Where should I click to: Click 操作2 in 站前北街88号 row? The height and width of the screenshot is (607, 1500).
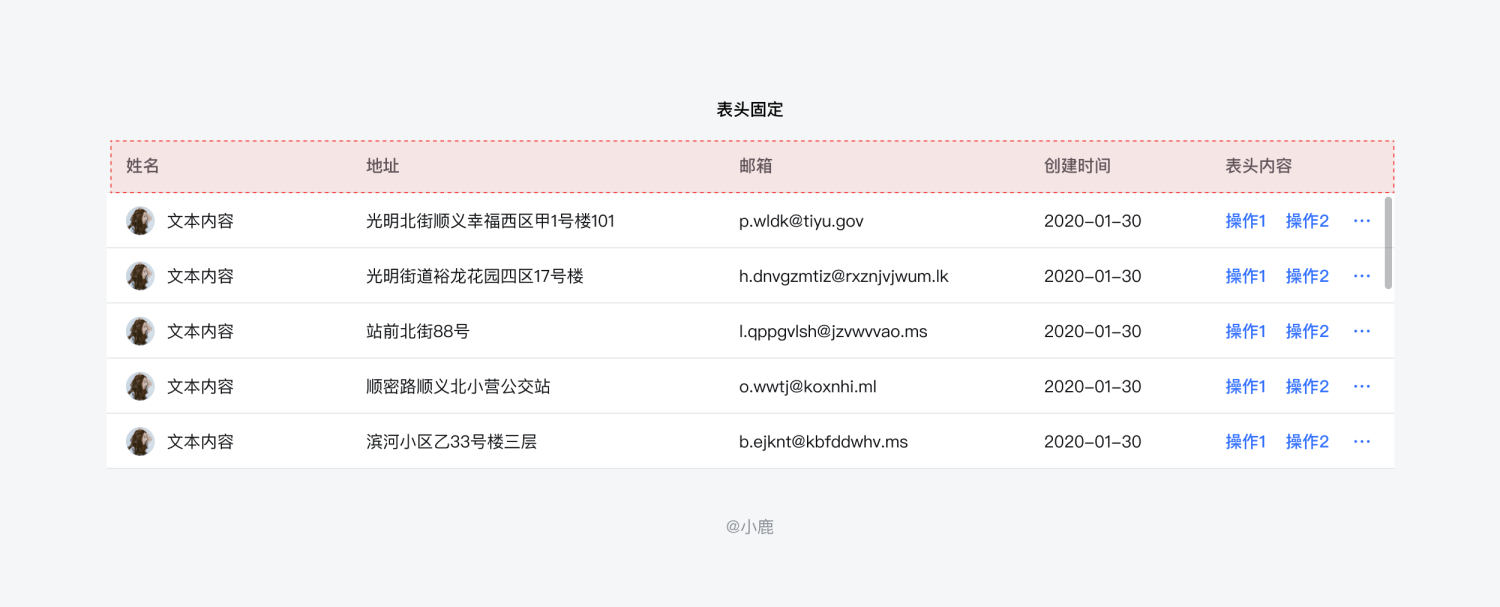[x=1307, y=331]
